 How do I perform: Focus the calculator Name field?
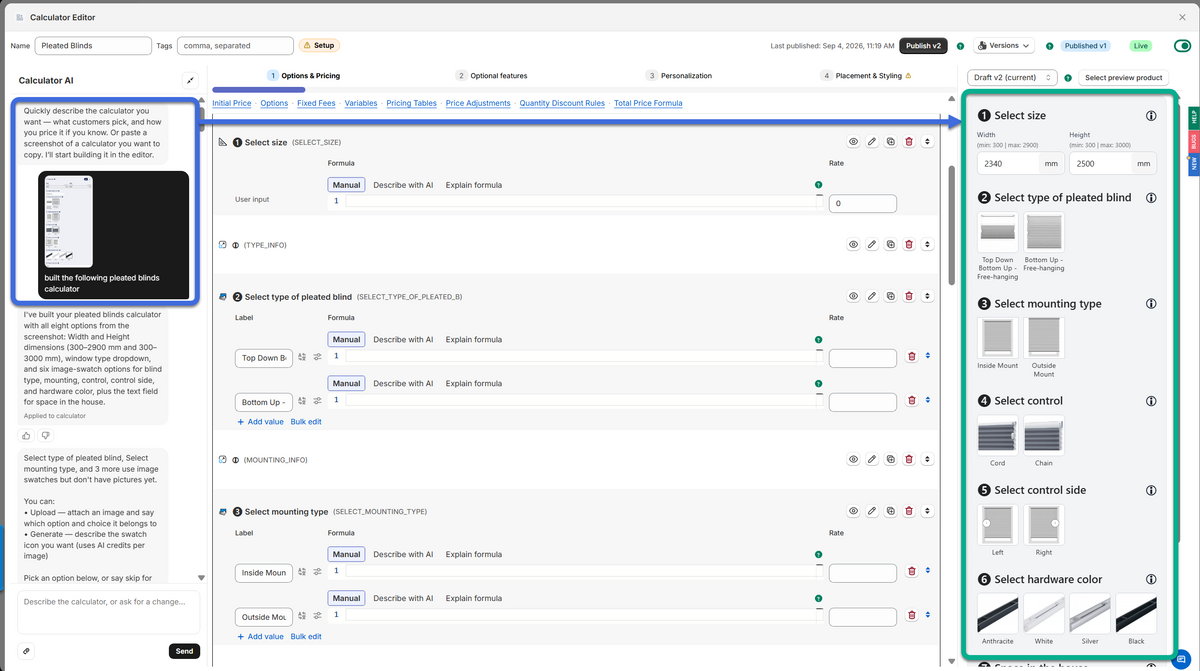[x=93, y=46]
